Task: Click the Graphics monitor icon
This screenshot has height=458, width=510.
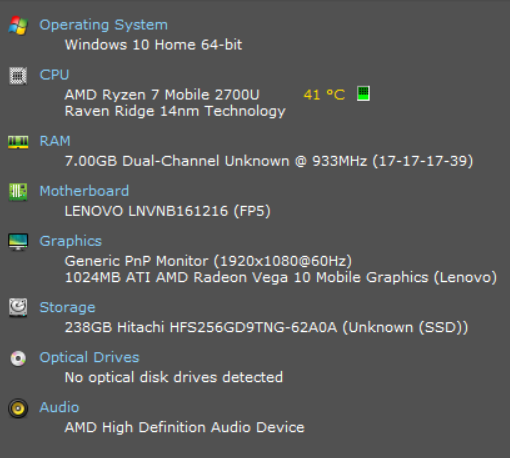Action: [18, 242]
